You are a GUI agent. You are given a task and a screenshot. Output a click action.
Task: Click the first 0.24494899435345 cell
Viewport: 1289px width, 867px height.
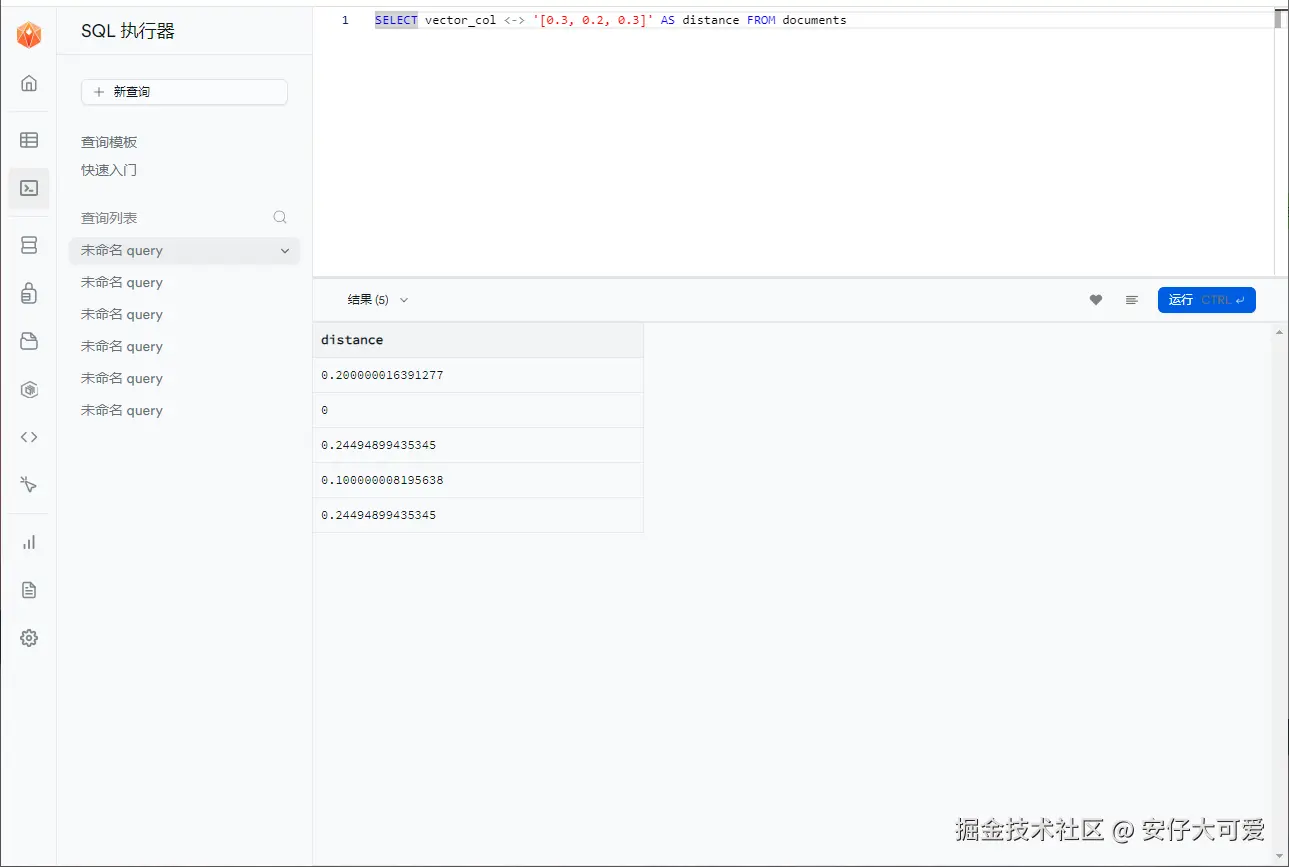point(478,445)
